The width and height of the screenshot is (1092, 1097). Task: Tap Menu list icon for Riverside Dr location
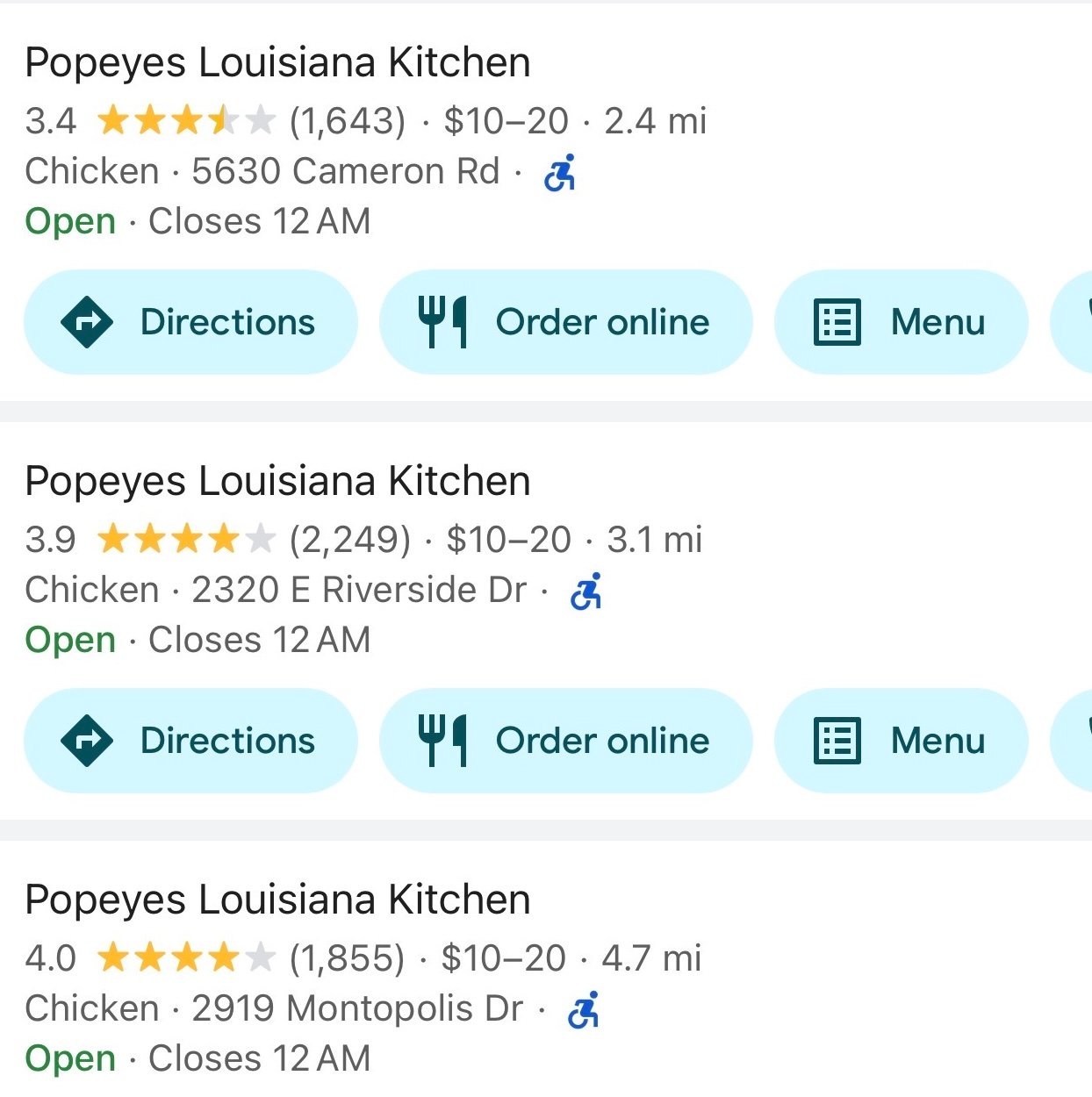(837, 741)
